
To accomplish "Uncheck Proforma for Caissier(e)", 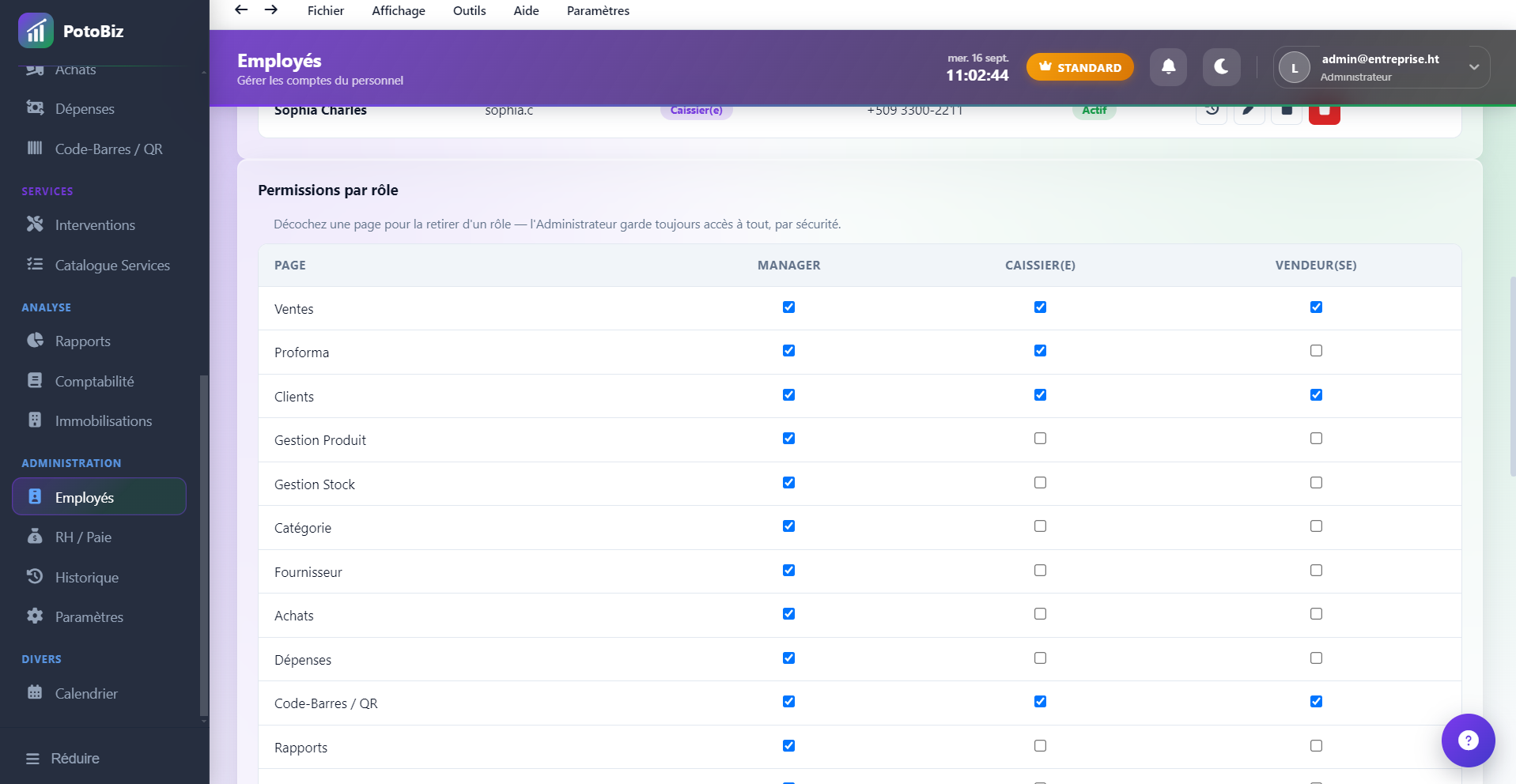I will pos(1040,351).
